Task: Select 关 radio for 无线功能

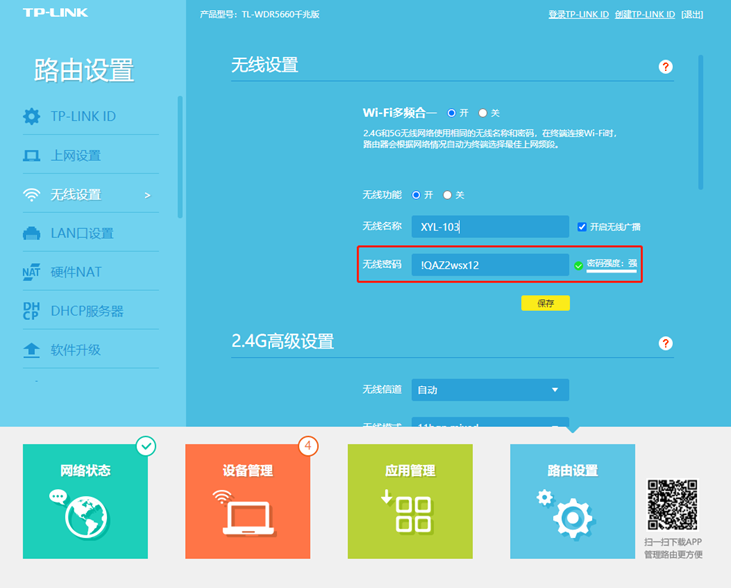Action: click(448, 195)
